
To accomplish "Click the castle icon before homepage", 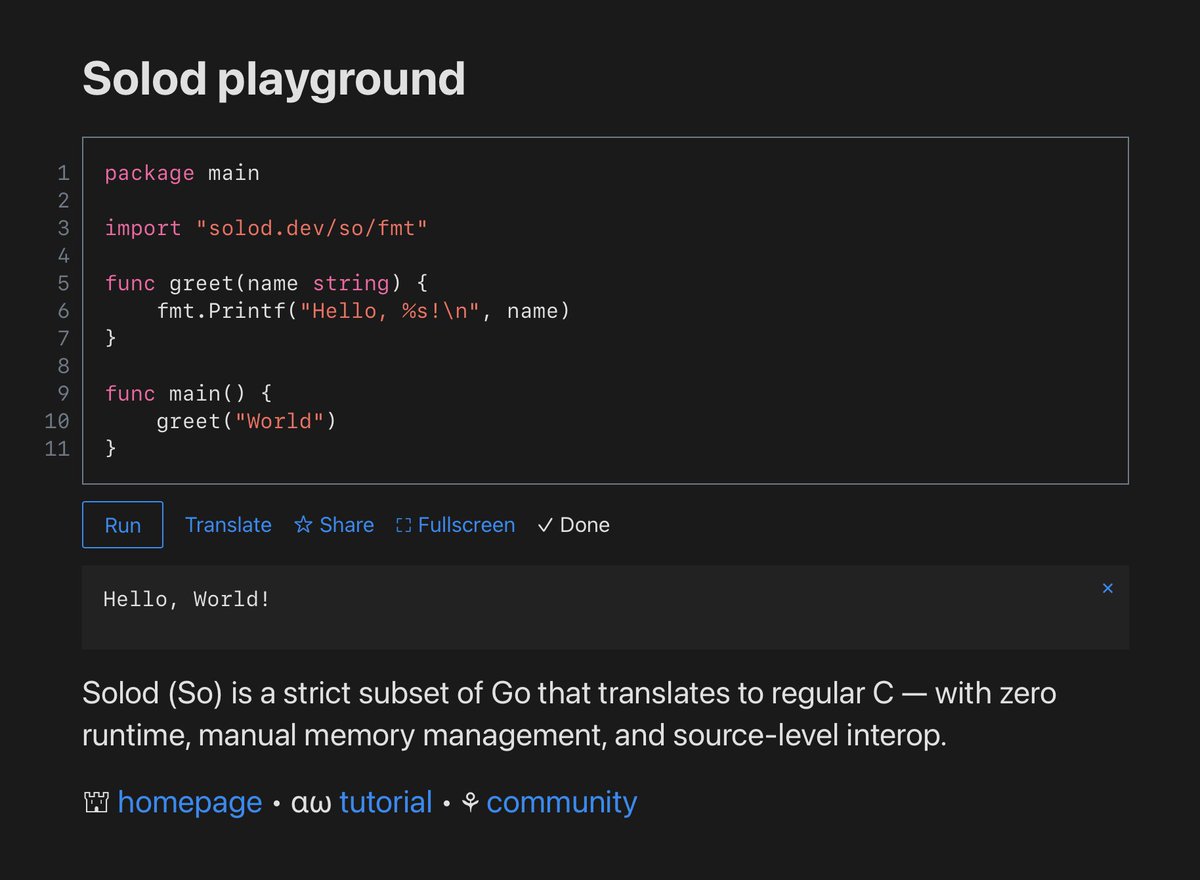I will tap(97, 802).
